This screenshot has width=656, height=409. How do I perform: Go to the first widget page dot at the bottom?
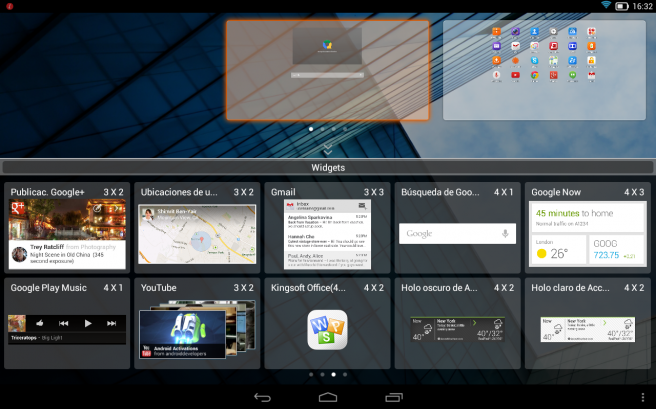[311, 374]
